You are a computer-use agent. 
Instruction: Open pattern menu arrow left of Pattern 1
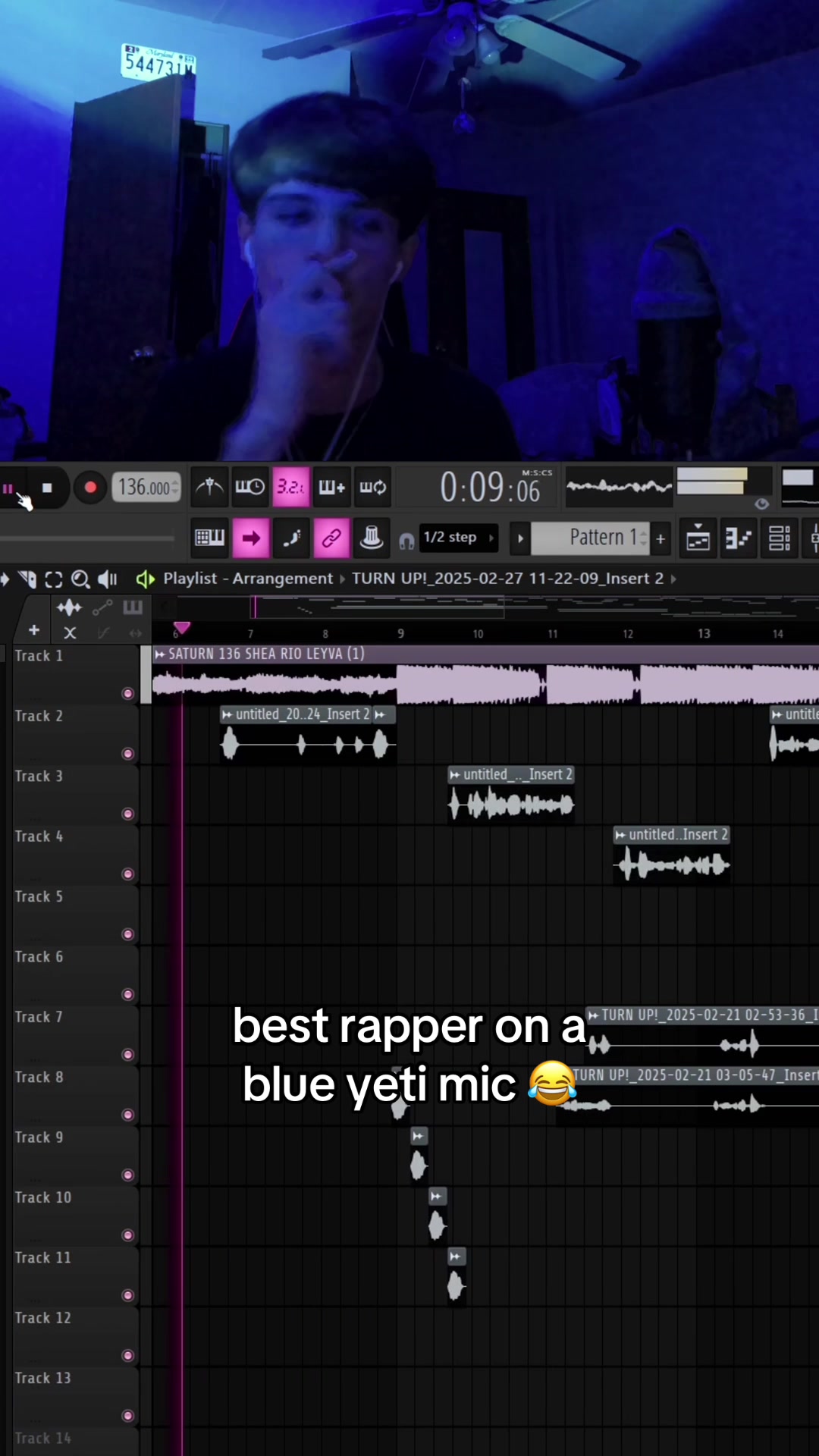(x=520, y=538)
